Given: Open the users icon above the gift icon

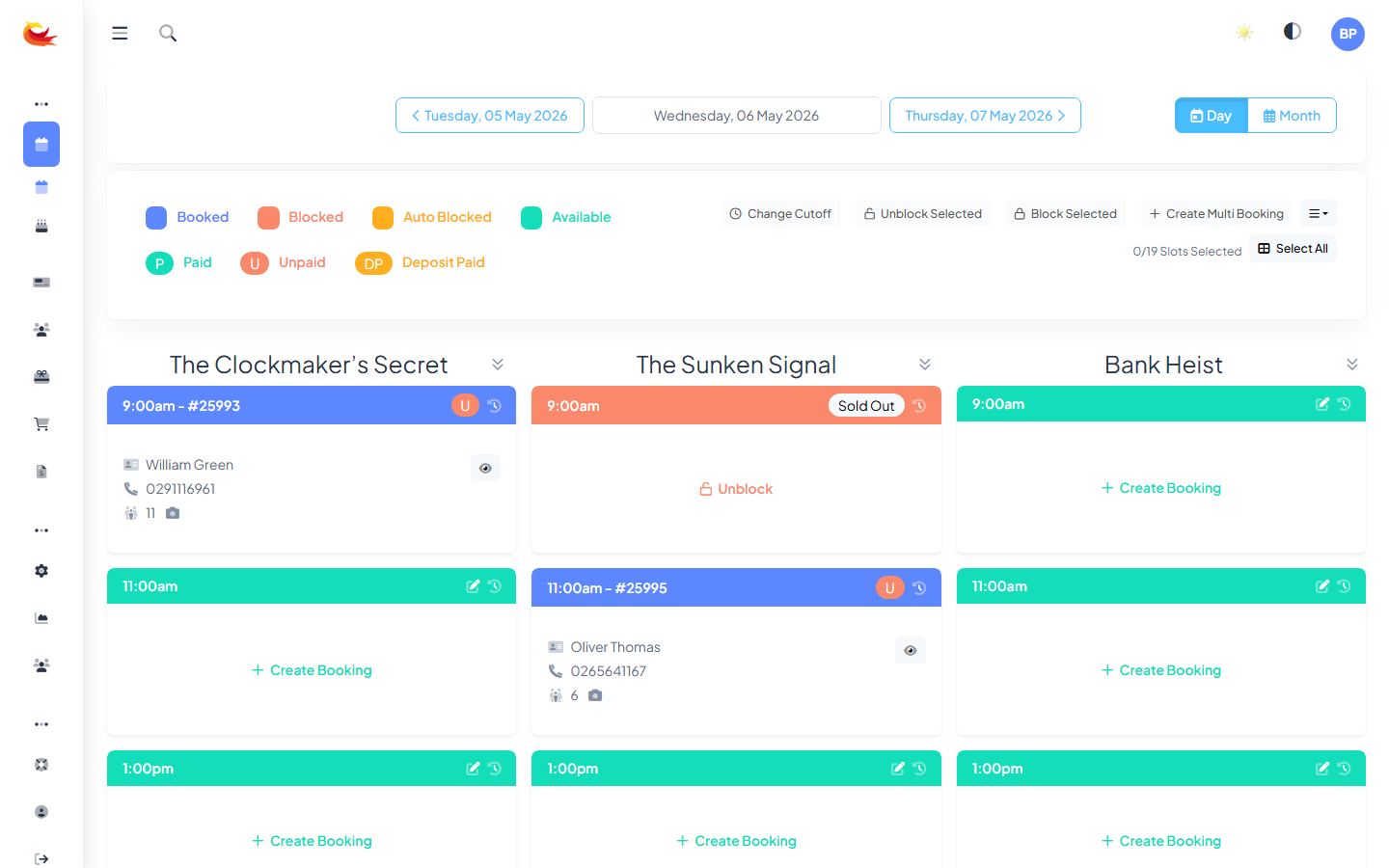Looking at the screenshot, I should pos(41,330).
